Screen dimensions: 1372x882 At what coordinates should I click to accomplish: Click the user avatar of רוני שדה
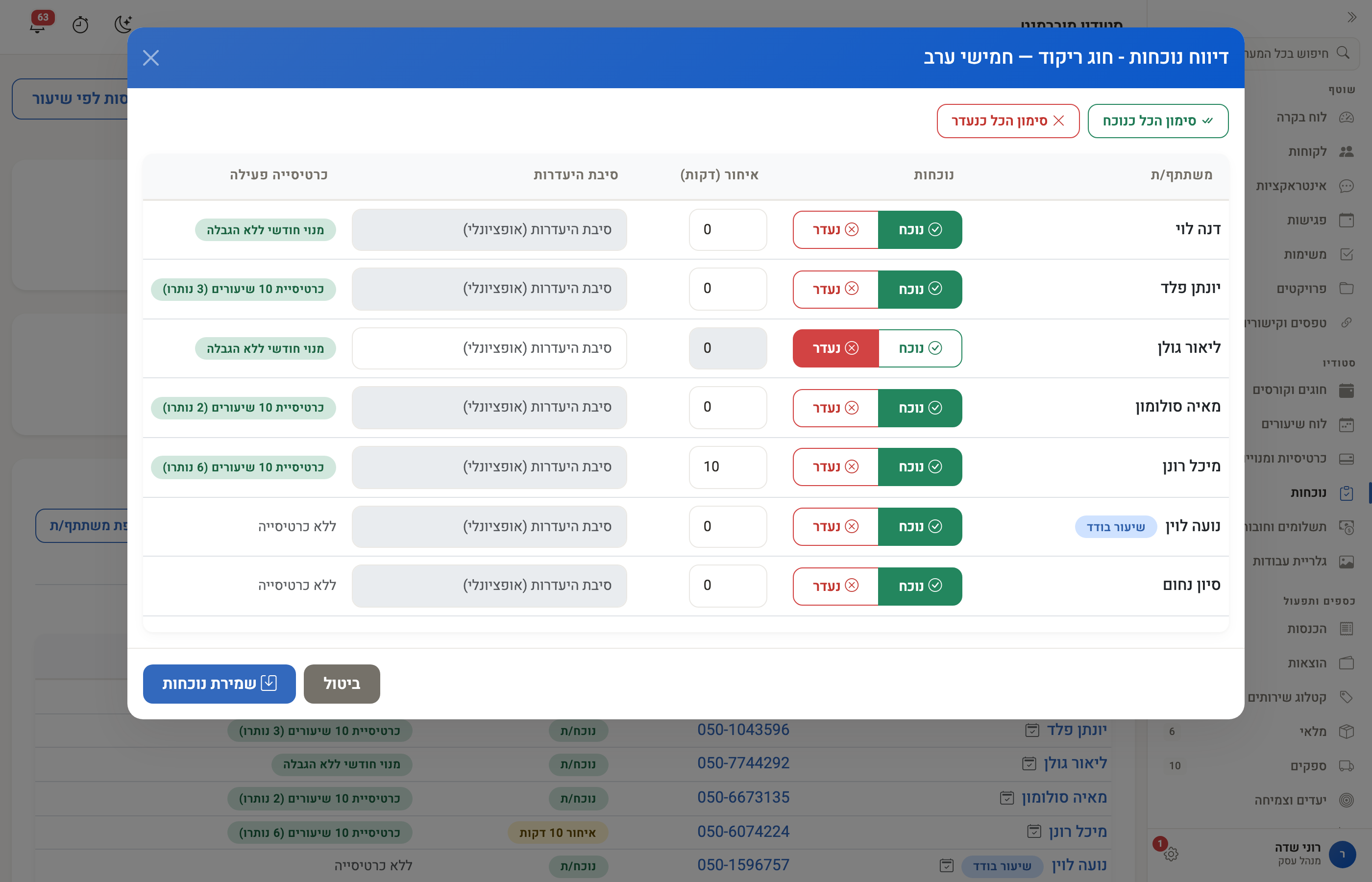tap(1342, 855)
